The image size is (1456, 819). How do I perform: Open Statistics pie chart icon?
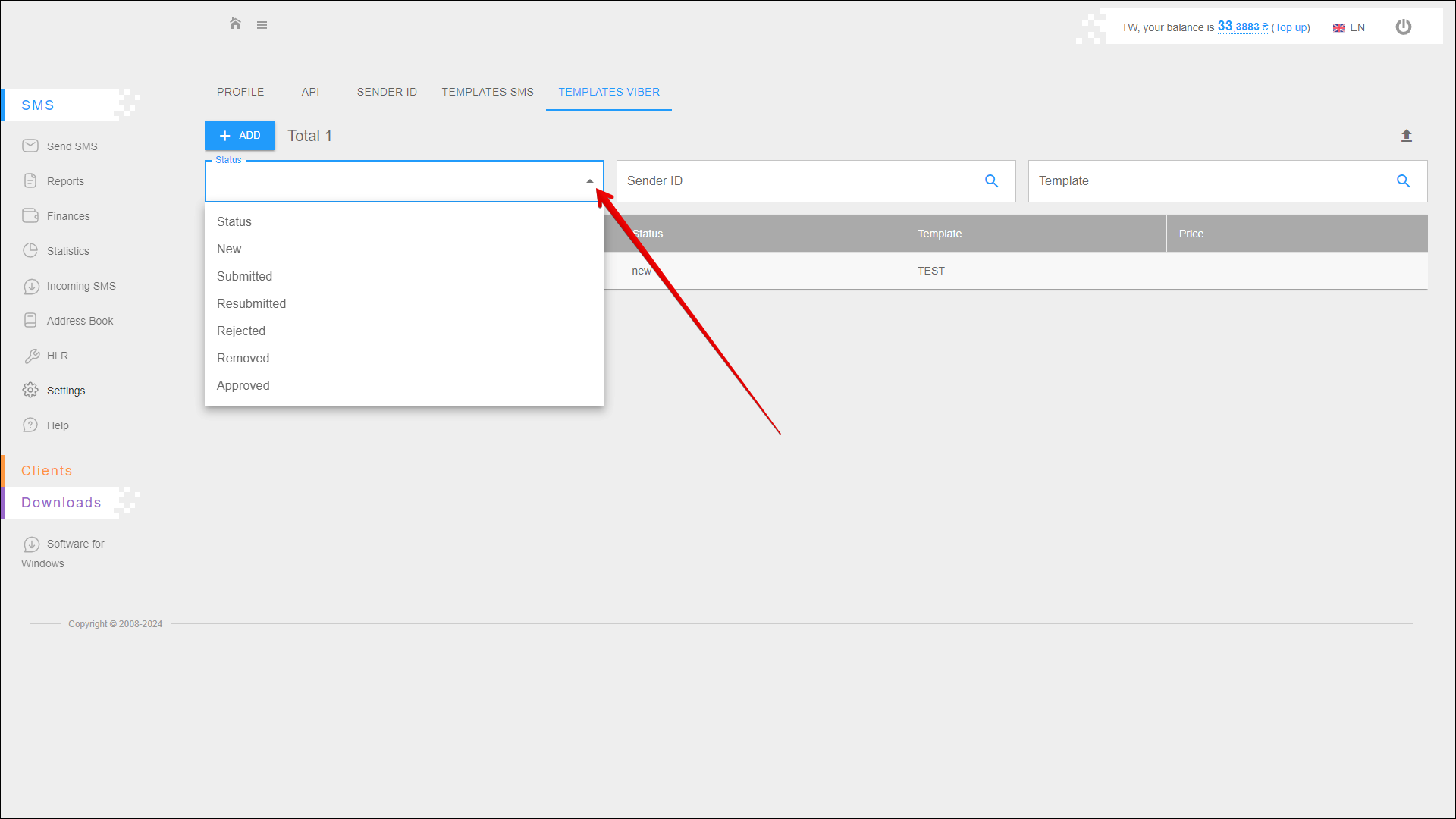tap(30, 251)
